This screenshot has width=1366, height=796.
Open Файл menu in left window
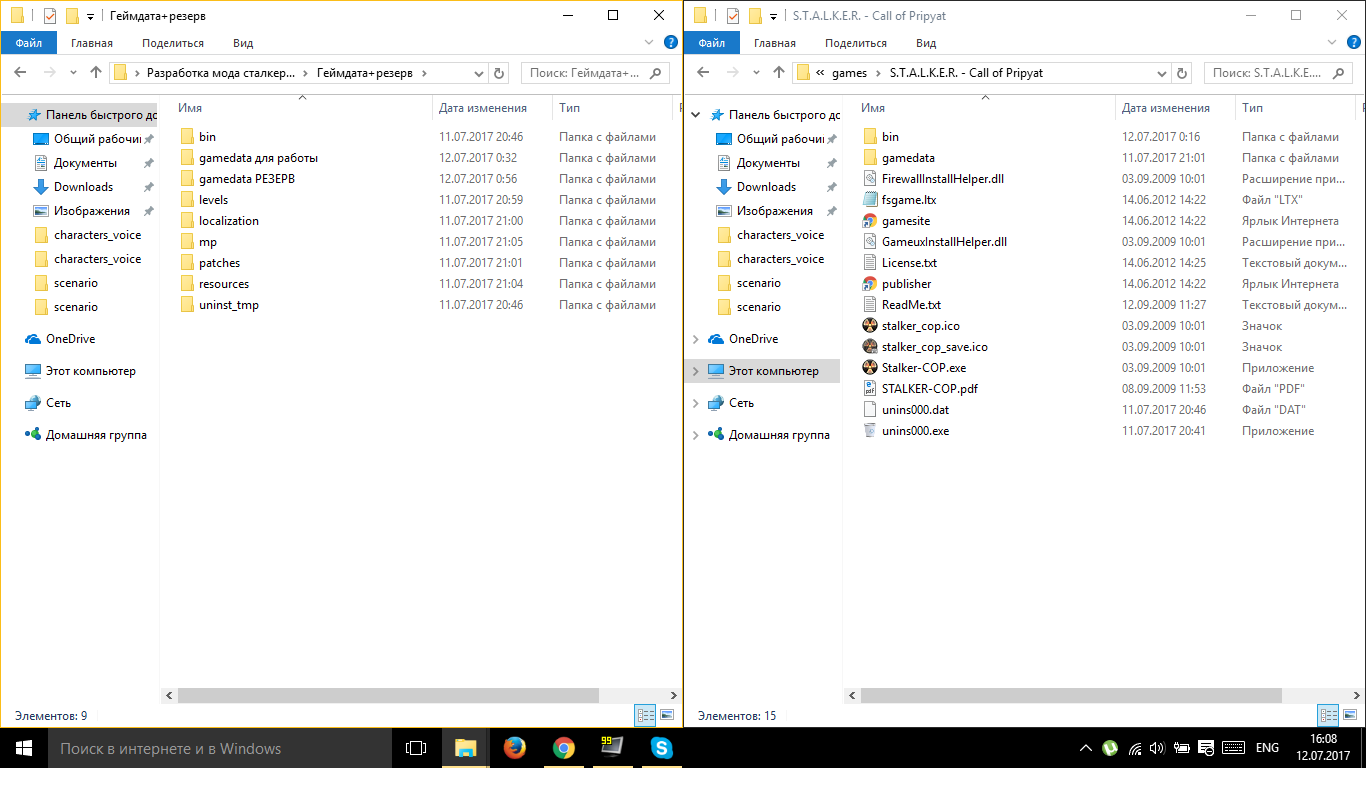28,43
